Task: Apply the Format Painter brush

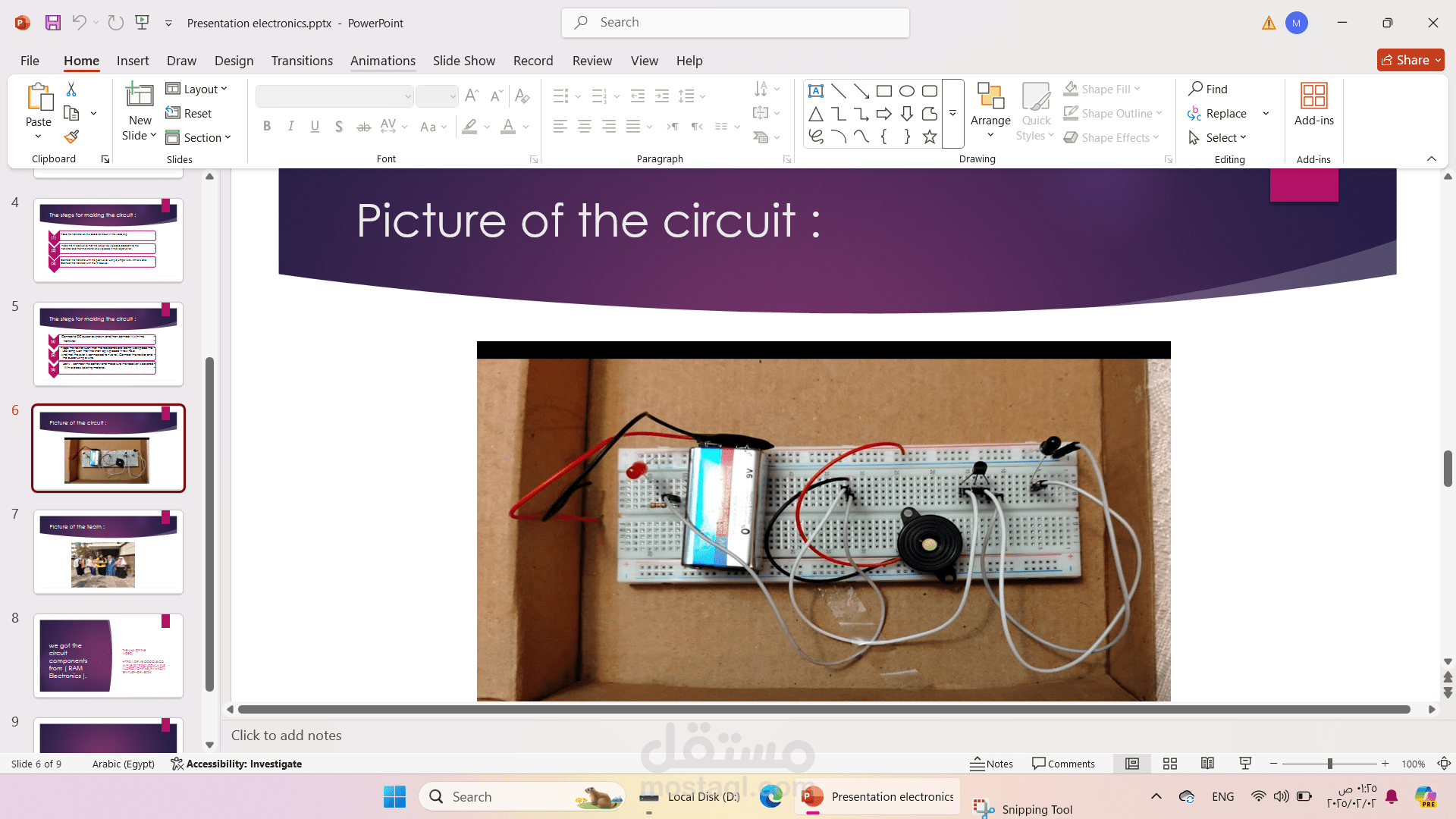Action: [71, 137]
